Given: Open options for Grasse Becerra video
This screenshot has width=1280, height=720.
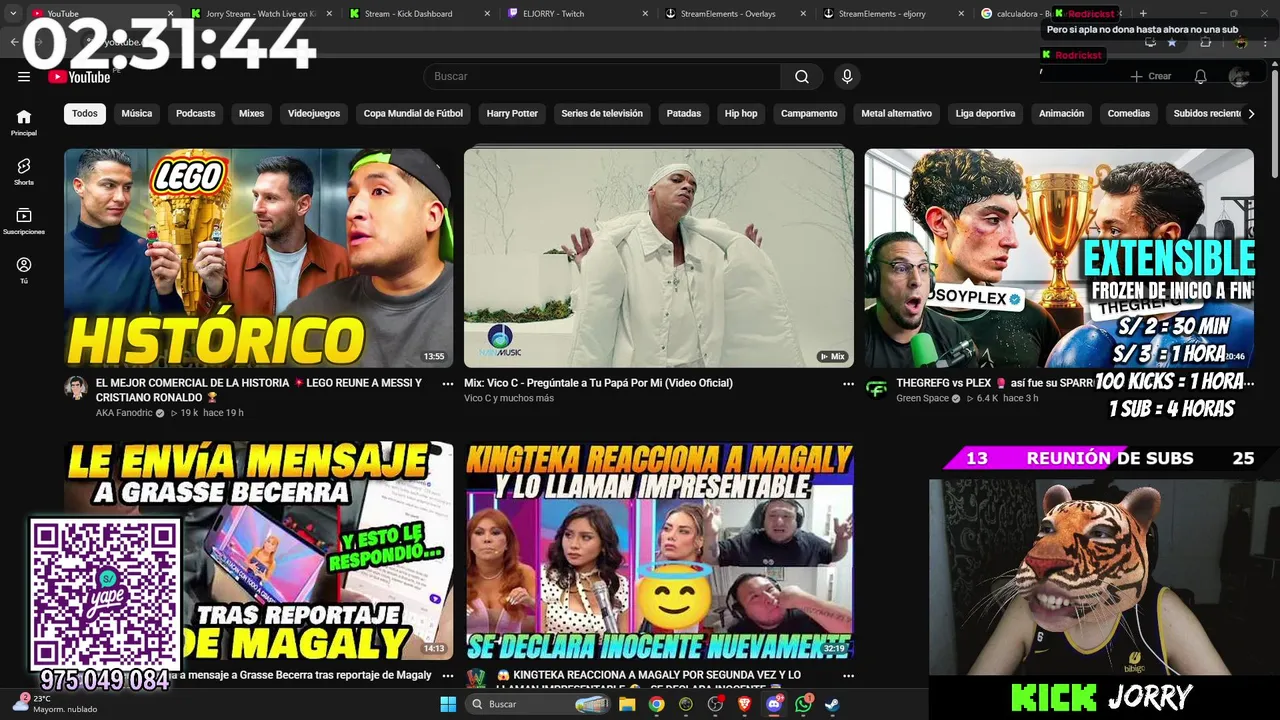Looking at the screenshot, I should point(448,676).
